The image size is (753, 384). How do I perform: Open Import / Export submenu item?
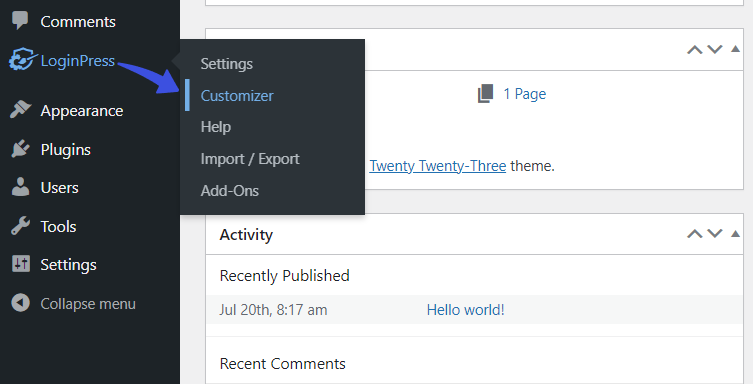point(250,159)
